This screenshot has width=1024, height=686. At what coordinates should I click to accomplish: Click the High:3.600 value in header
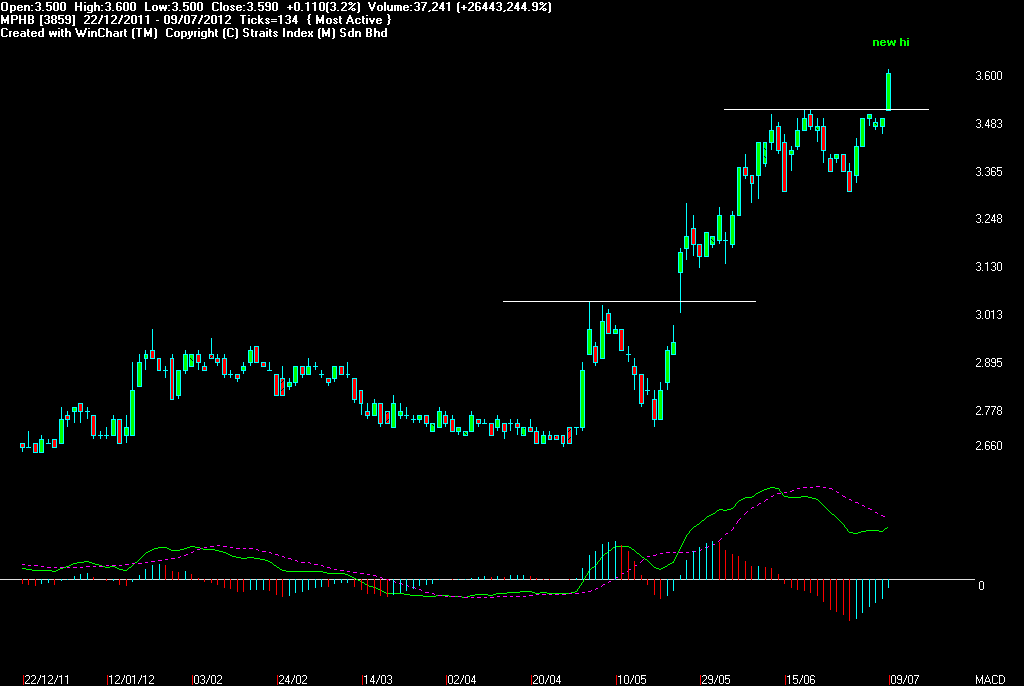[x=106, y=7]
